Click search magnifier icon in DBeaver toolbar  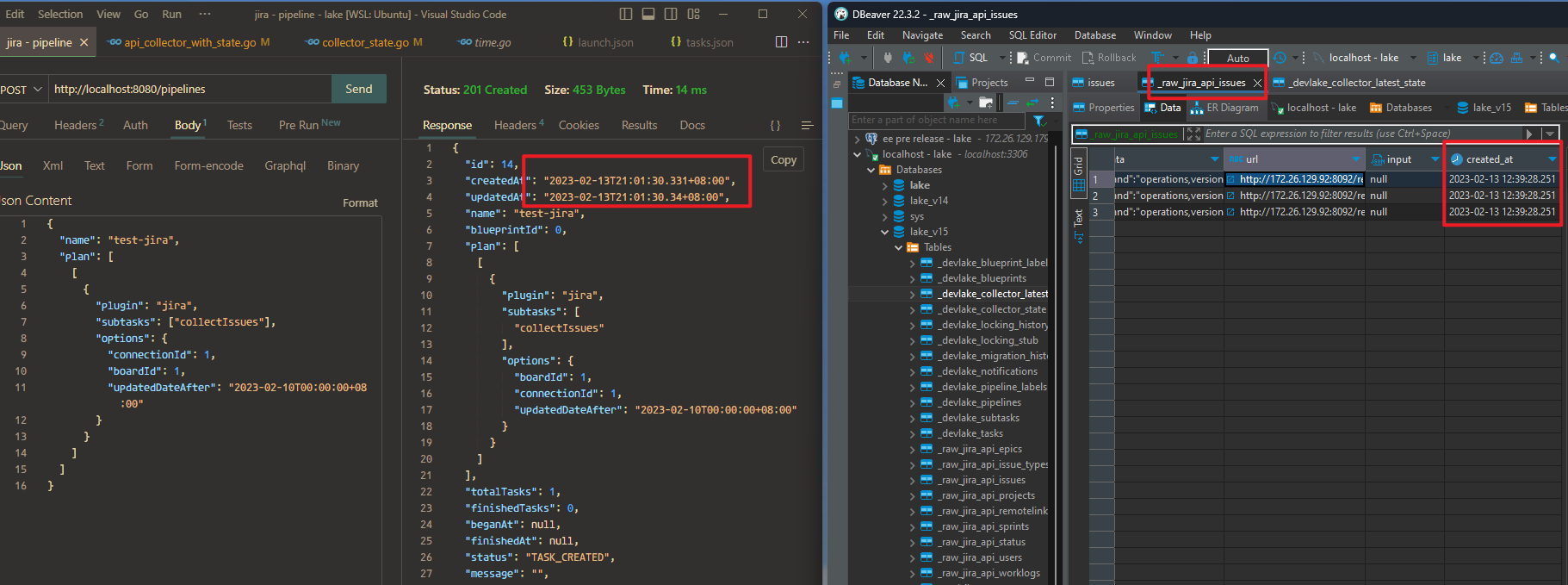point(1554,58)
